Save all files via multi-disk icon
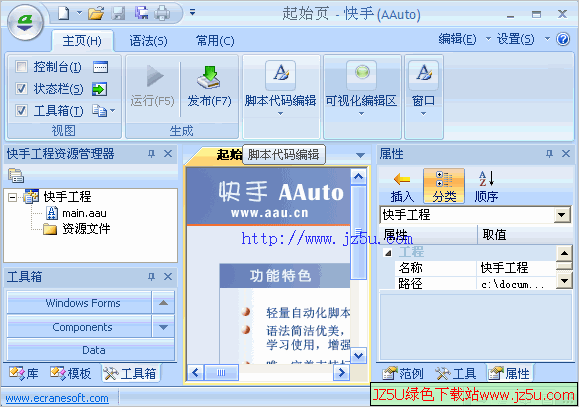Screen dimensions: 579x407 tap(141, 13)
